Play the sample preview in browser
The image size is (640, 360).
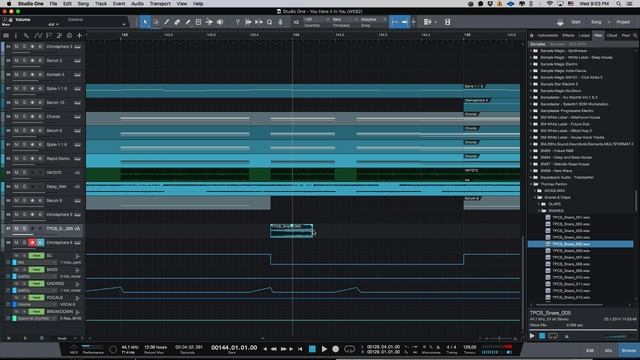point(532,336)
